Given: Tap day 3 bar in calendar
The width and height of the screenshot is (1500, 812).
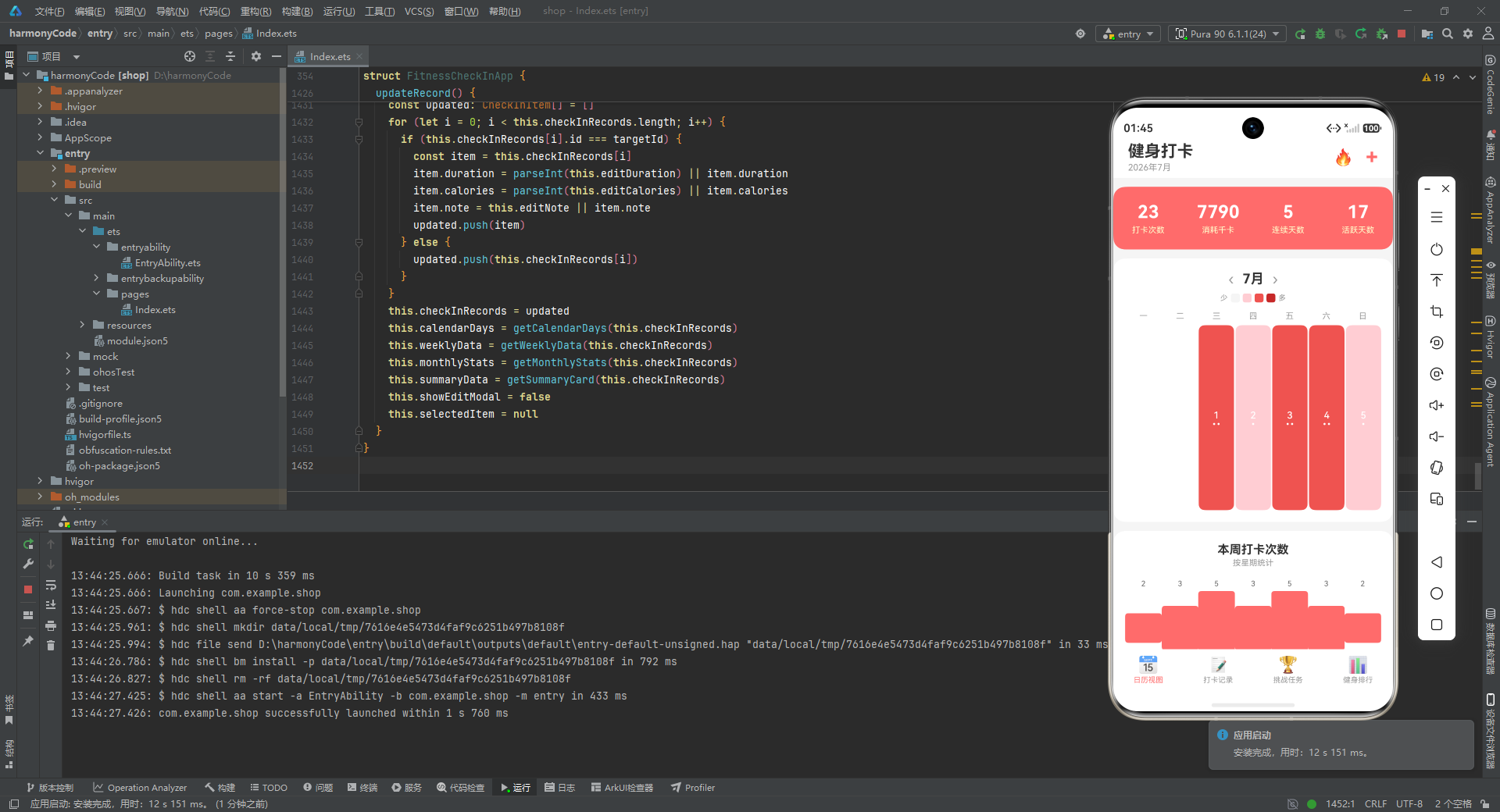Looking at the screenshot, I should click(x=1290, y=418).
